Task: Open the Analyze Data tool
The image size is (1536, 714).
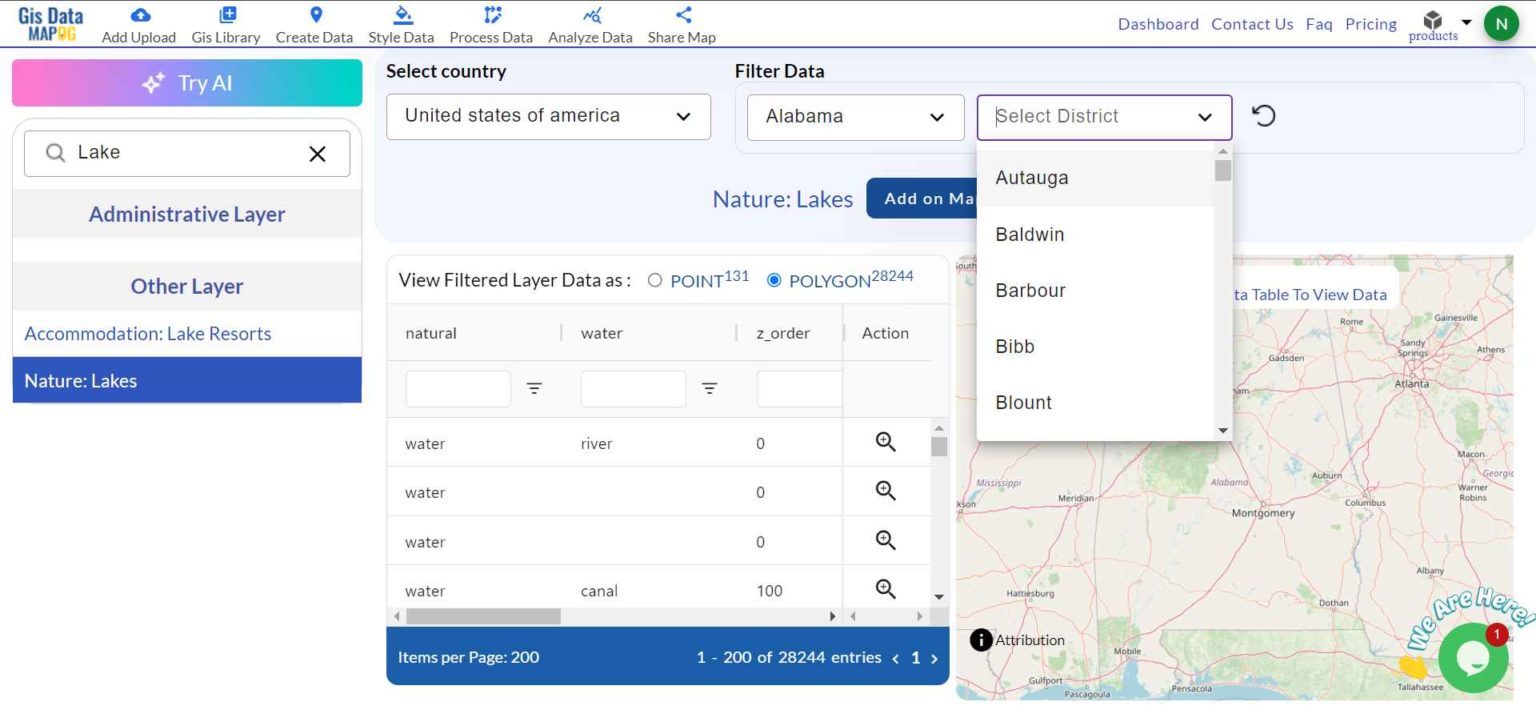Action: 590,22
